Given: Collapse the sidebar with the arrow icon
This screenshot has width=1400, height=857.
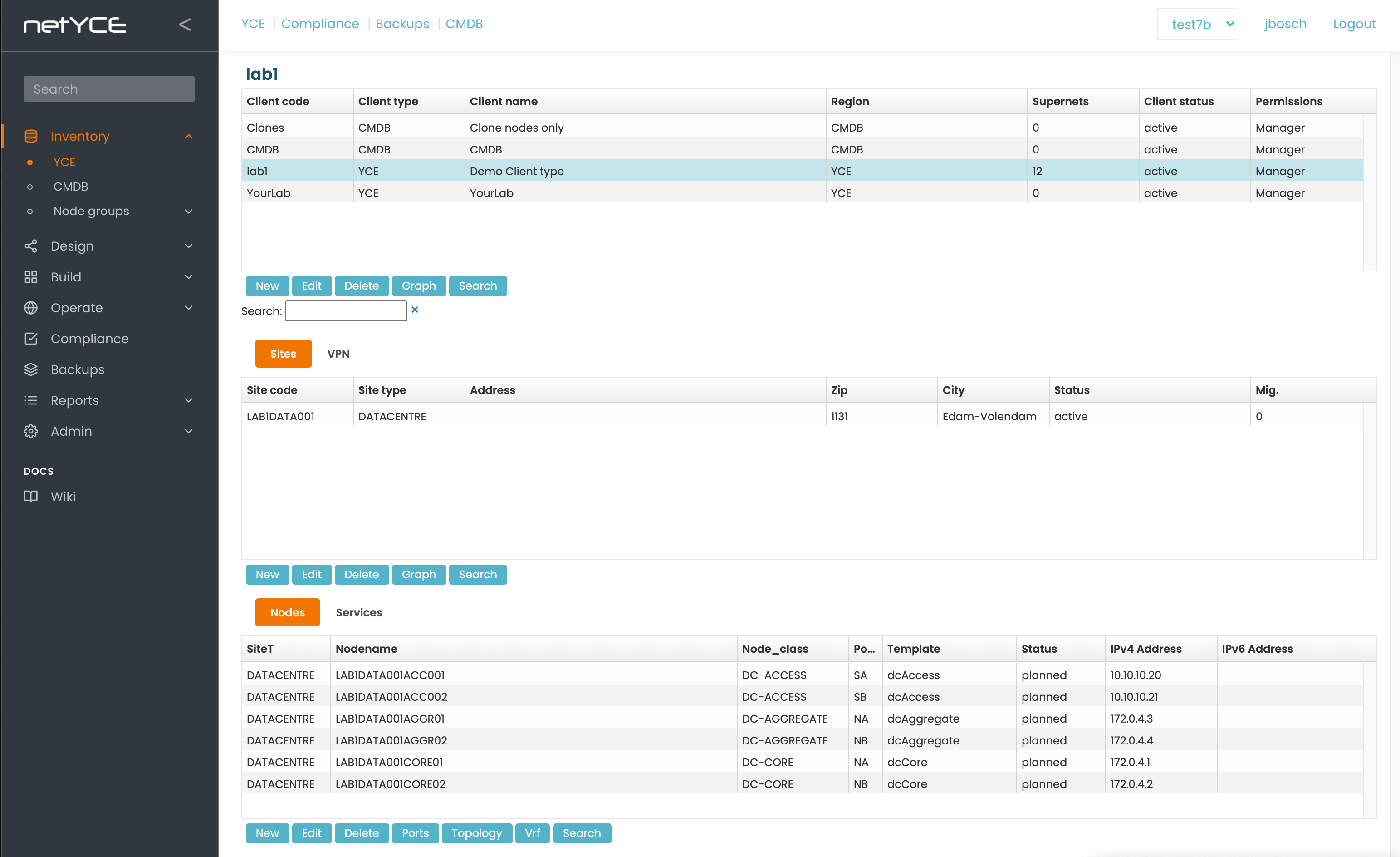Looking at the screenshot, I should [x=185, y=25].
